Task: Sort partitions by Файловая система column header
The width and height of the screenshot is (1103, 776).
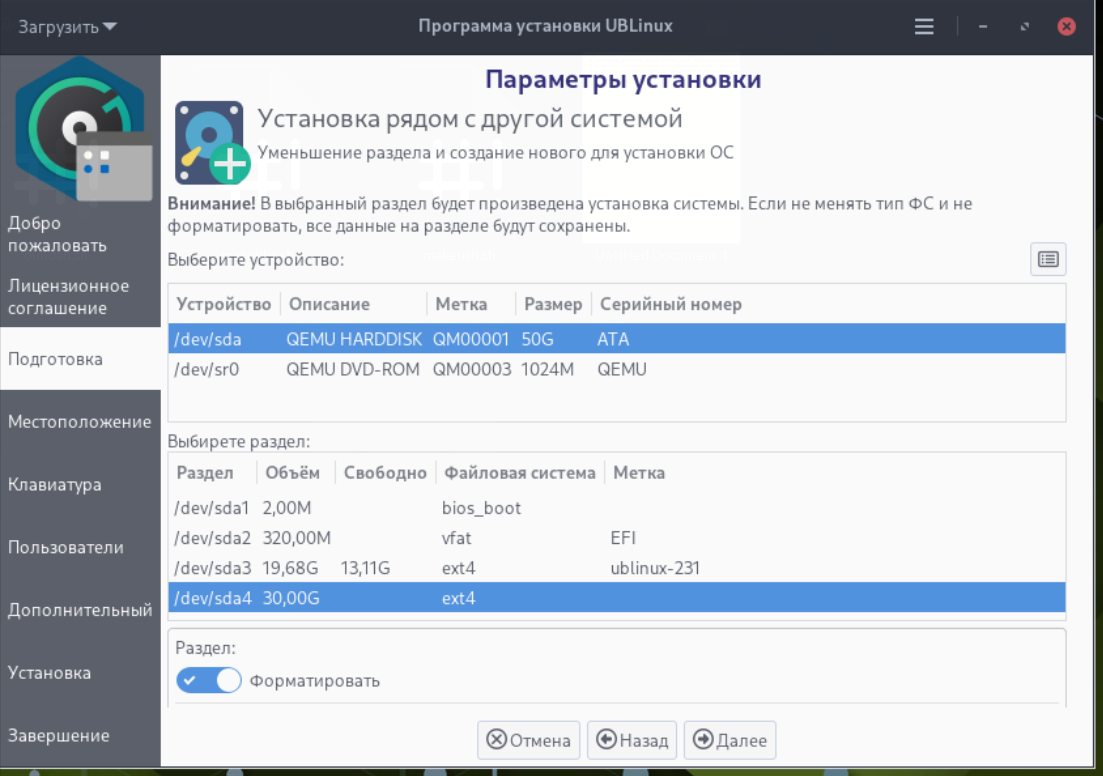Action: [x=520, y=473]
